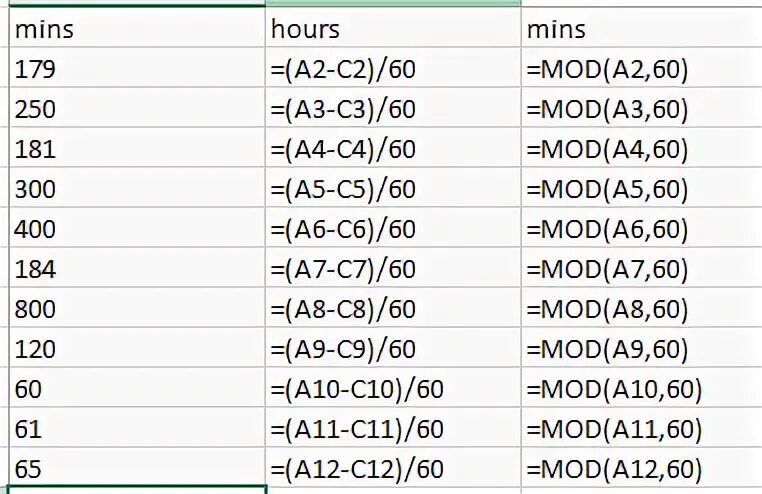Click the cell containing 250

pos(137,108)
